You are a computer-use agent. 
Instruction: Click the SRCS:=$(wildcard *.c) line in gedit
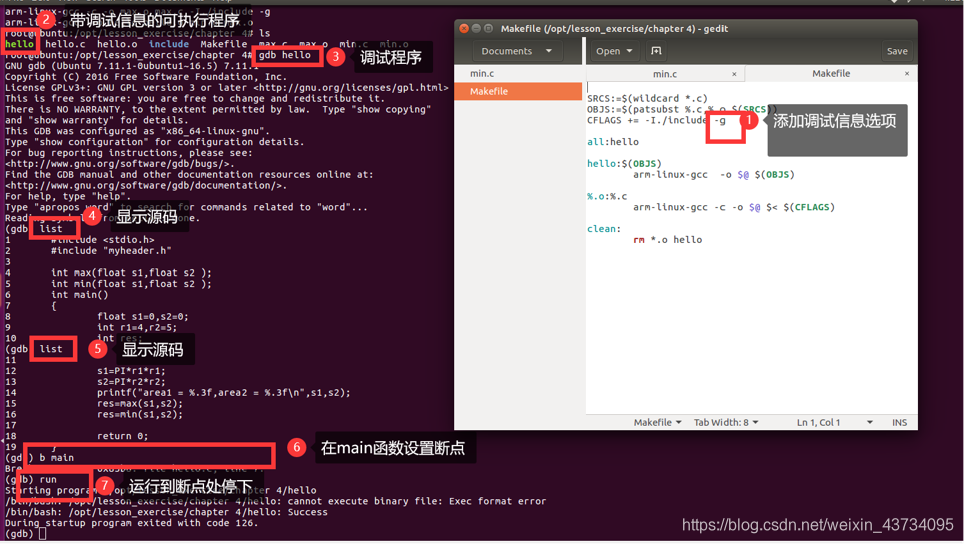point(647,98)
